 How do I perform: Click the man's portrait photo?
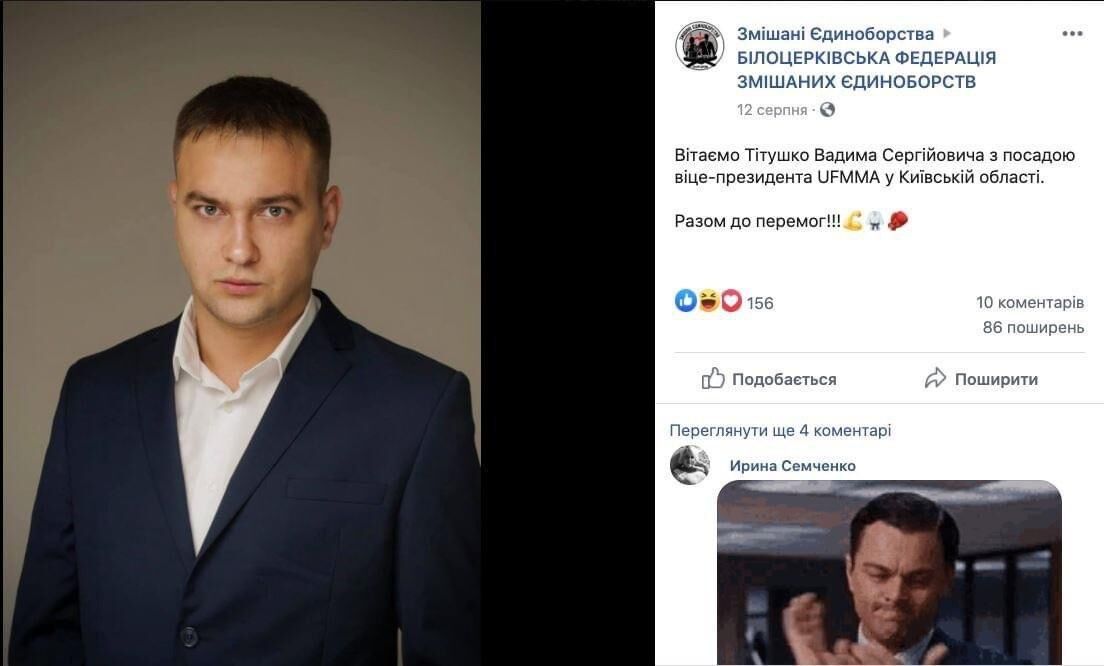tap(242, 333)
